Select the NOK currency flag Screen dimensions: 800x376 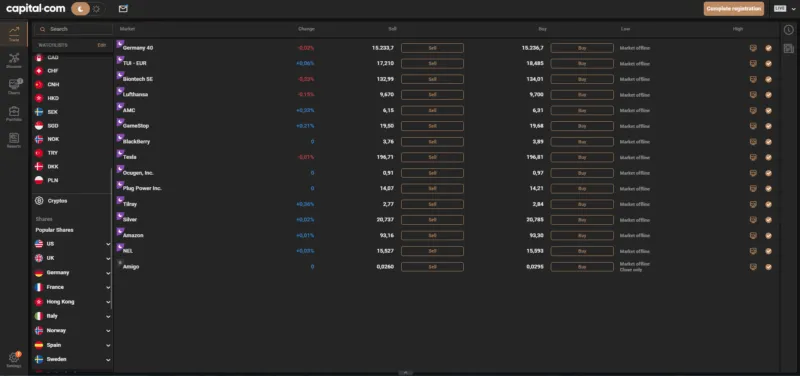[39, 139]
